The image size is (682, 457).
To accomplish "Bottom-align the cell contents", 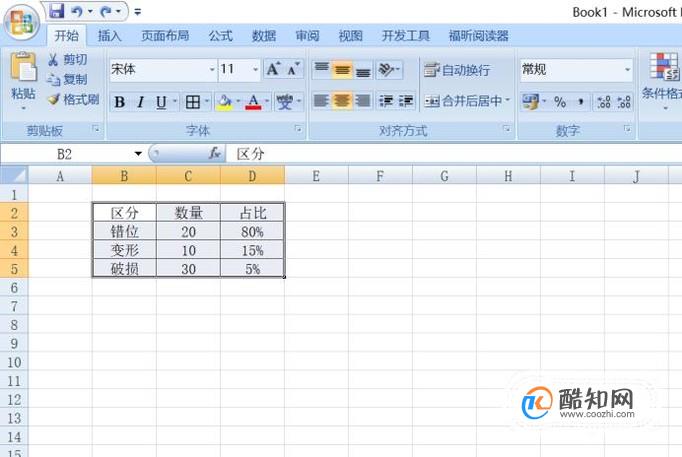I will (363, 70).
